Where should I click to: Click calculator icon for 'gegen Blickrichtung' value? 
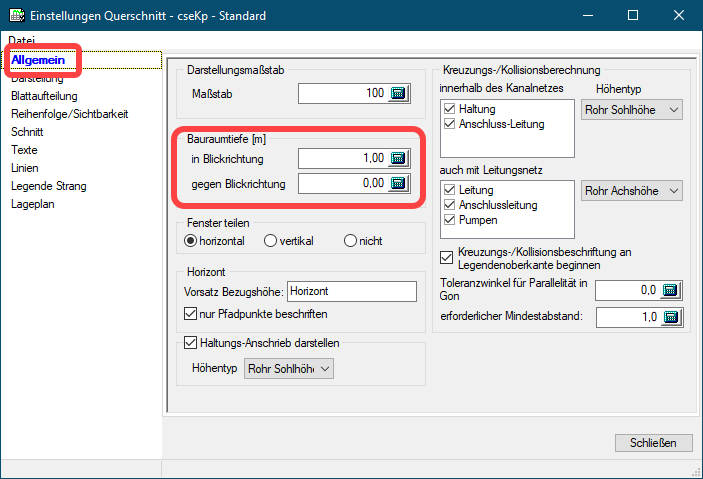click(x=399, y=183)
